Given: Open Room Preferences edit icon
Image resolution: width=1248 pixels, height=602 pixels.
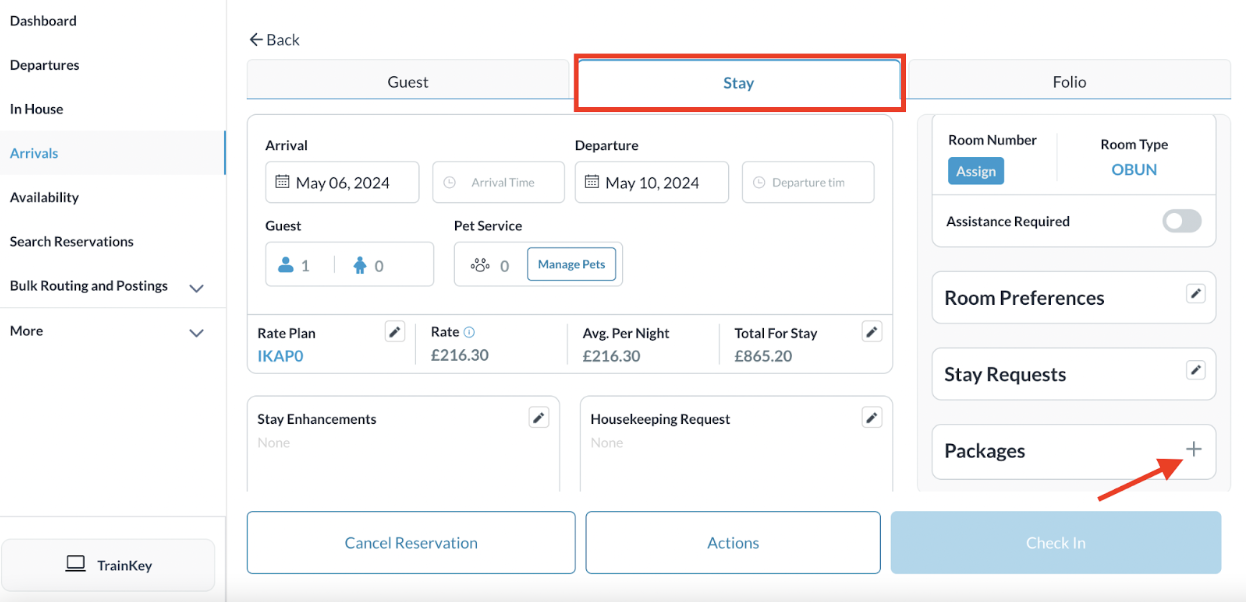Looking at the screenshot, I should (x=1195, y=294).
